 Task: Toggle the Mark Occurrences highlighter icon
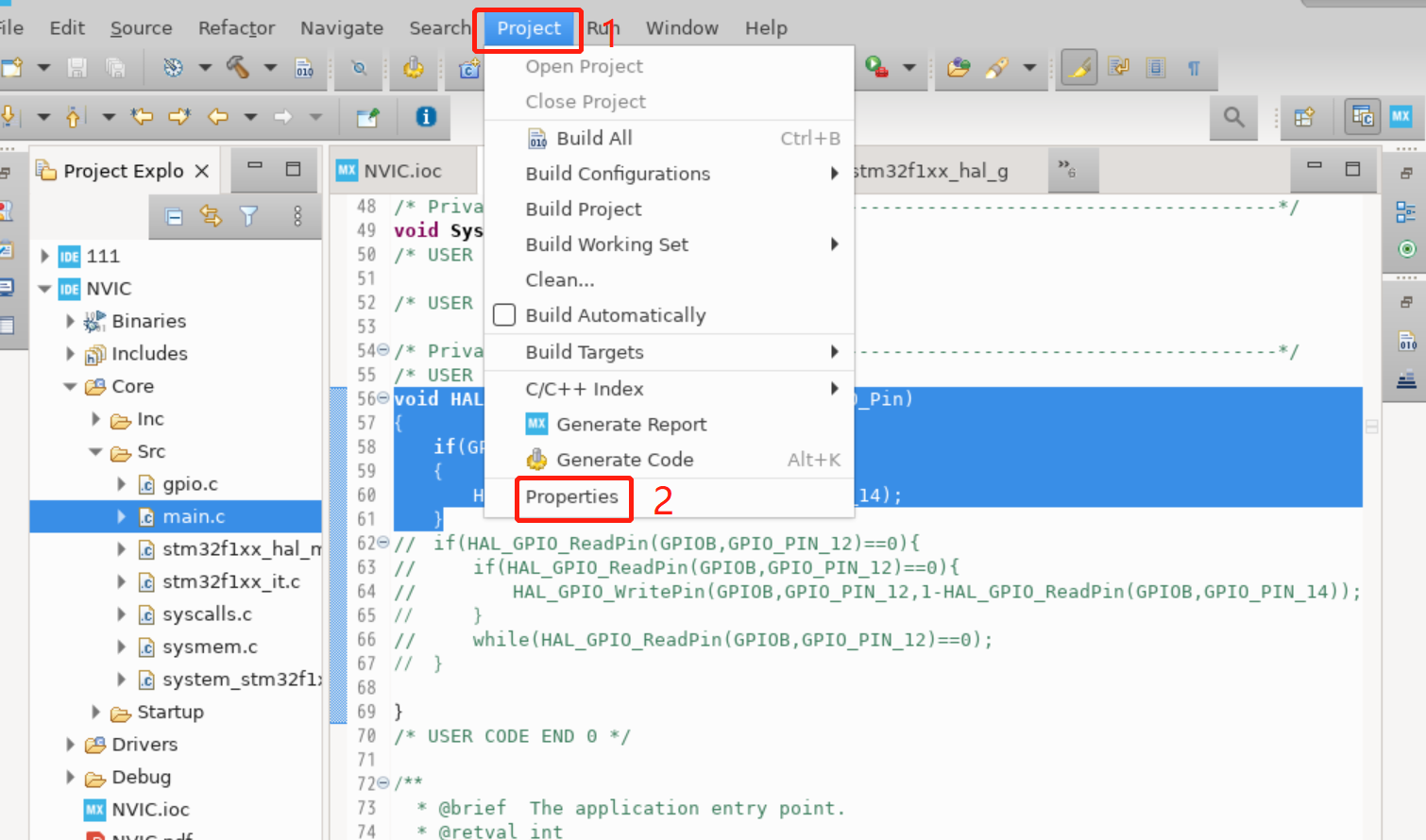pyautogui.click(x=1079, y=68)
